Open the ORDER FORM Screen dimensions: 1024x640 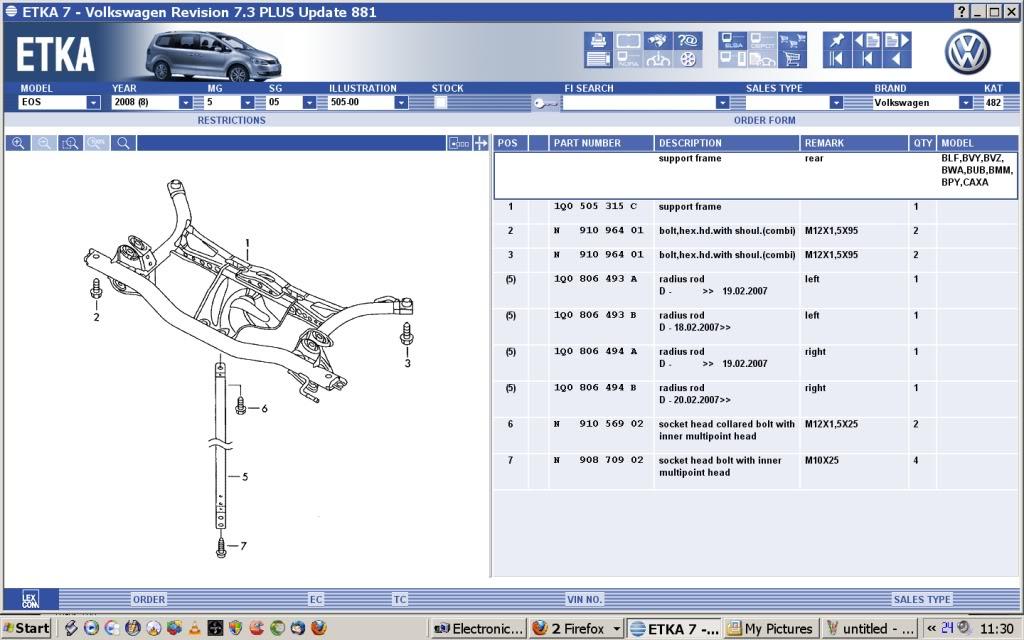click(764, 120)
